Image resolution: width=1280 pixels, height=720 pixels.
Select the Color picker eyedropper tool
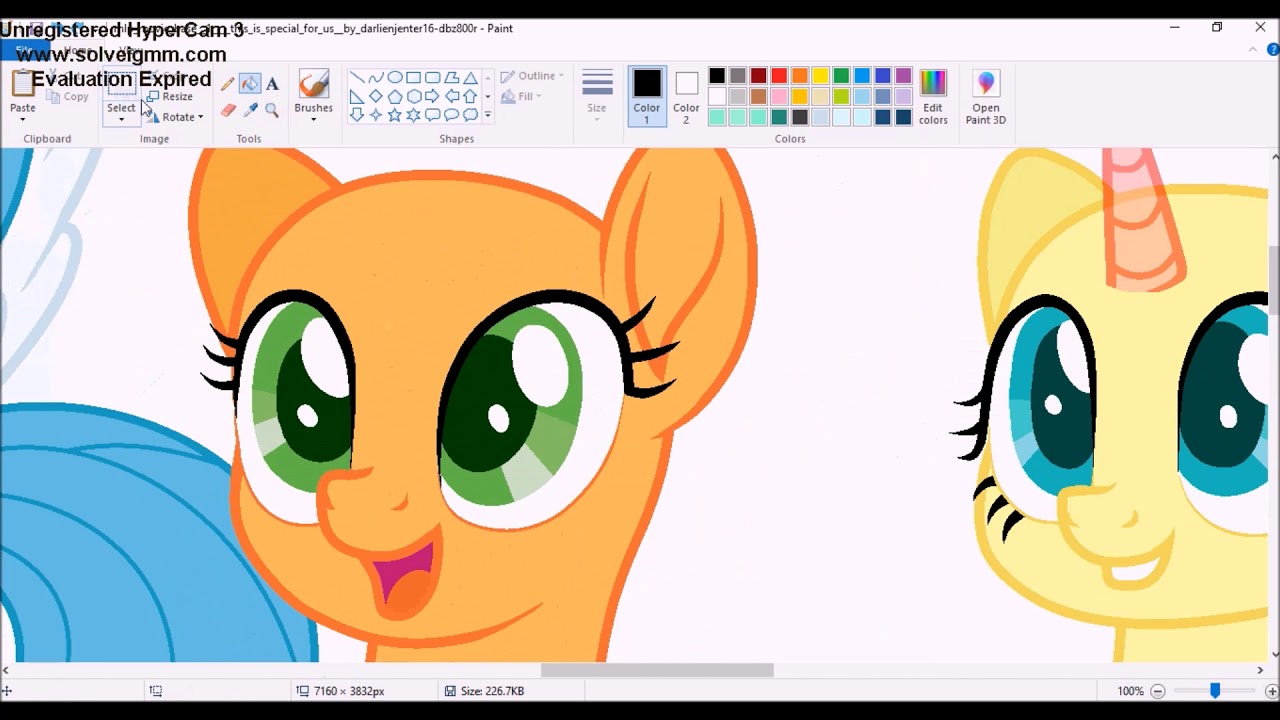(250, 110)
